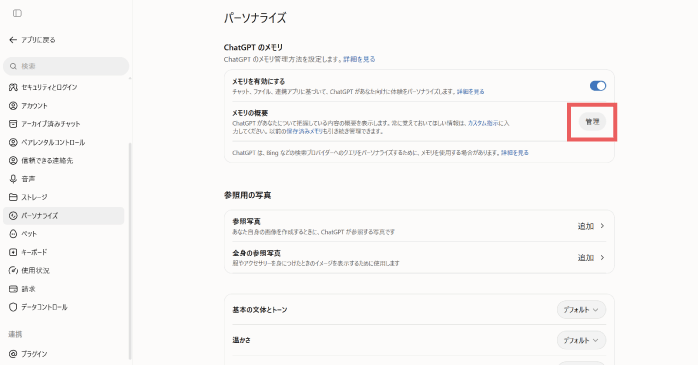698x365 pixels.
Task: Open アーカイブ済みチャット in the sidebar
Action: pyautogui.click(x=64, y=124)
